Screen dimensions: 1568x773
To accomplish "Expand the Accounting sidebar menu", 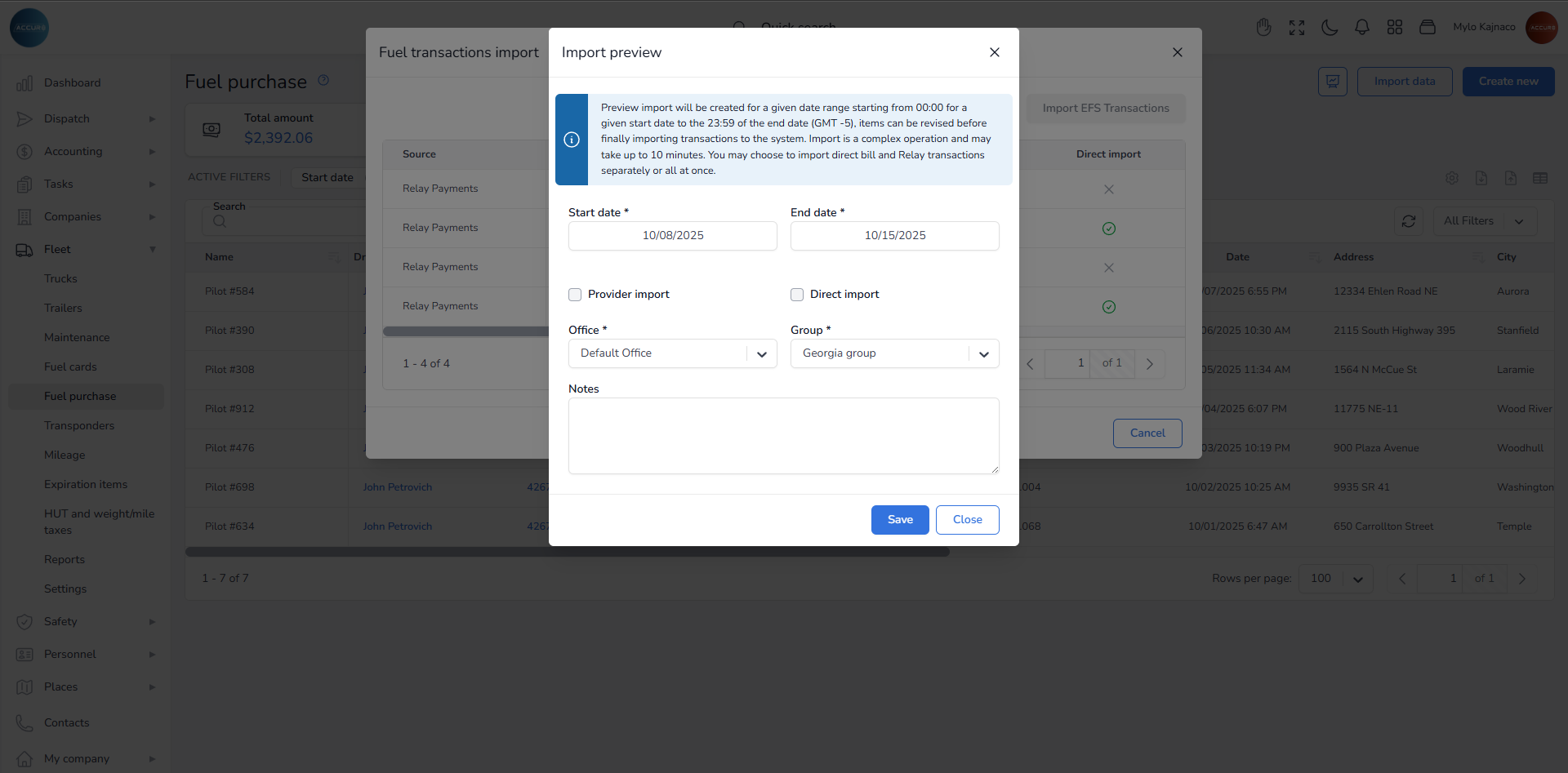I will click(73, 152).
